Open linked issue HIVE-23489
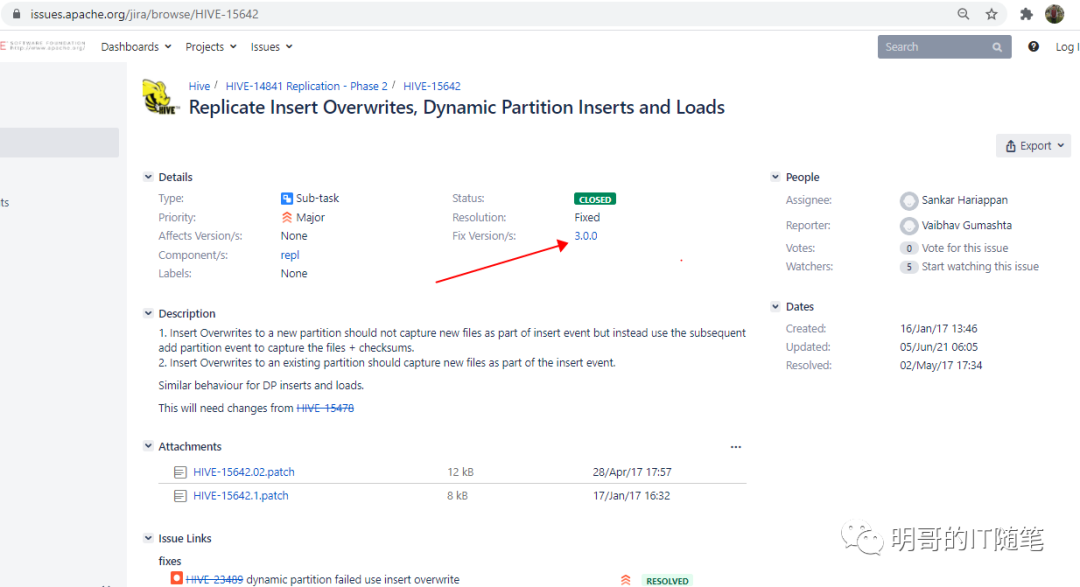The height and width of the screenshot is (587, 1080). tap(214, 579)
